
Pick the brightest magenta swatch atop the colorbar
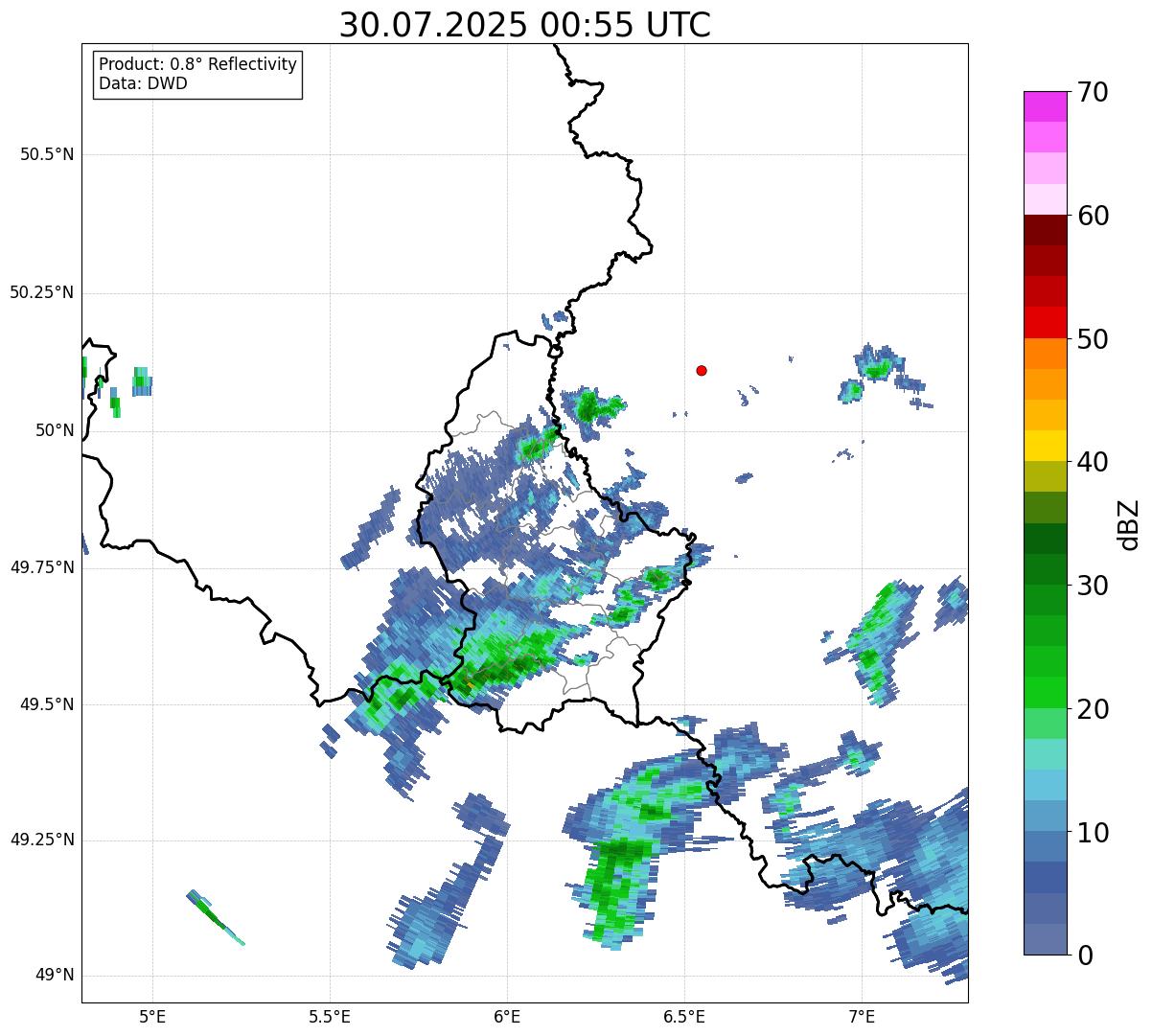coord(1045,106)
